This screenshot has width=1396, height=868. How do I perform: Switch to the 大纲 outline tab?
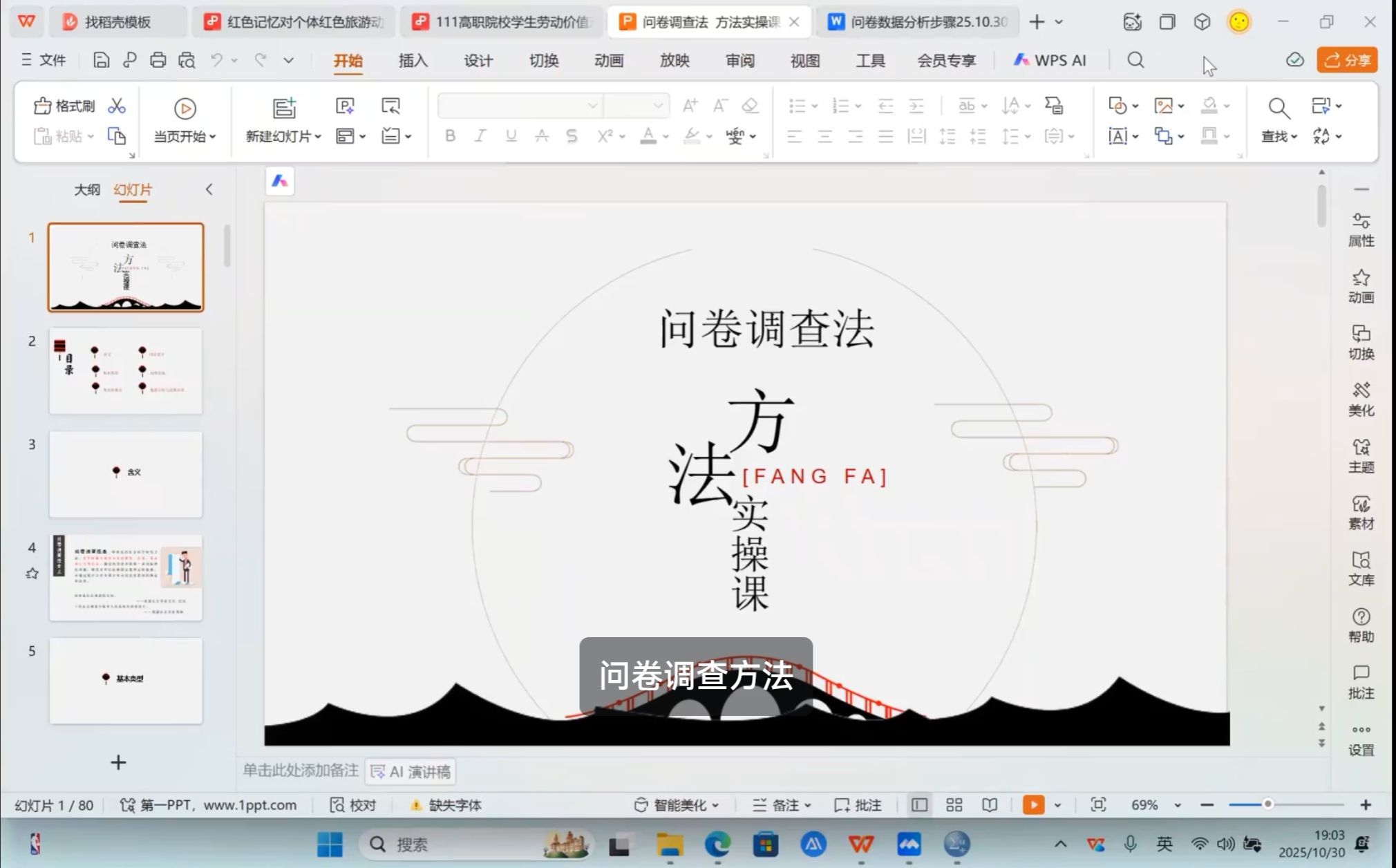87,189
